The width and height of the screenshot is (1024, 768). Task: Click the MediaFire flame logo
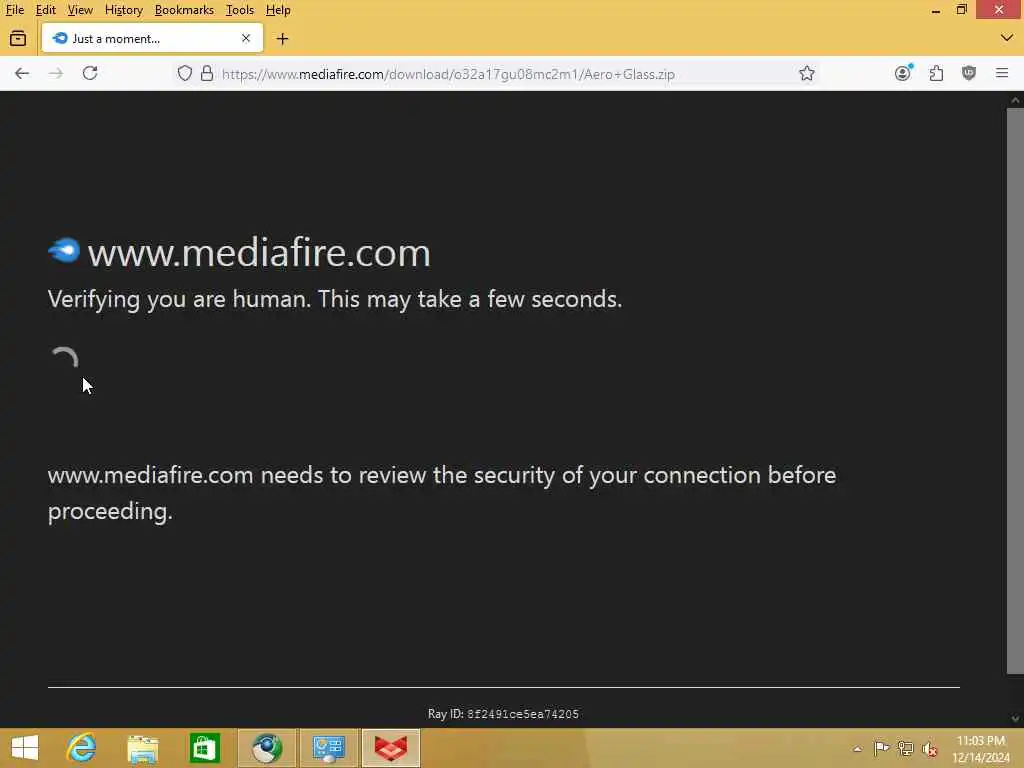click(64, 250)
